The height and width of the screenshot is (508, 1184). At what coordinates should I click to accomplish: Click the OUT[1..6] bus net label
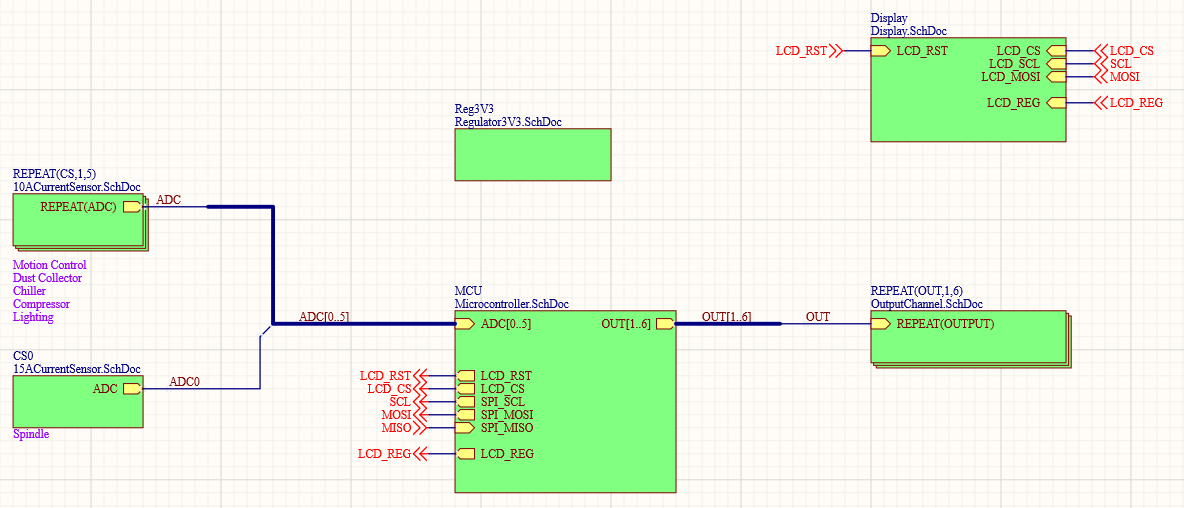(x=726, y=316)
